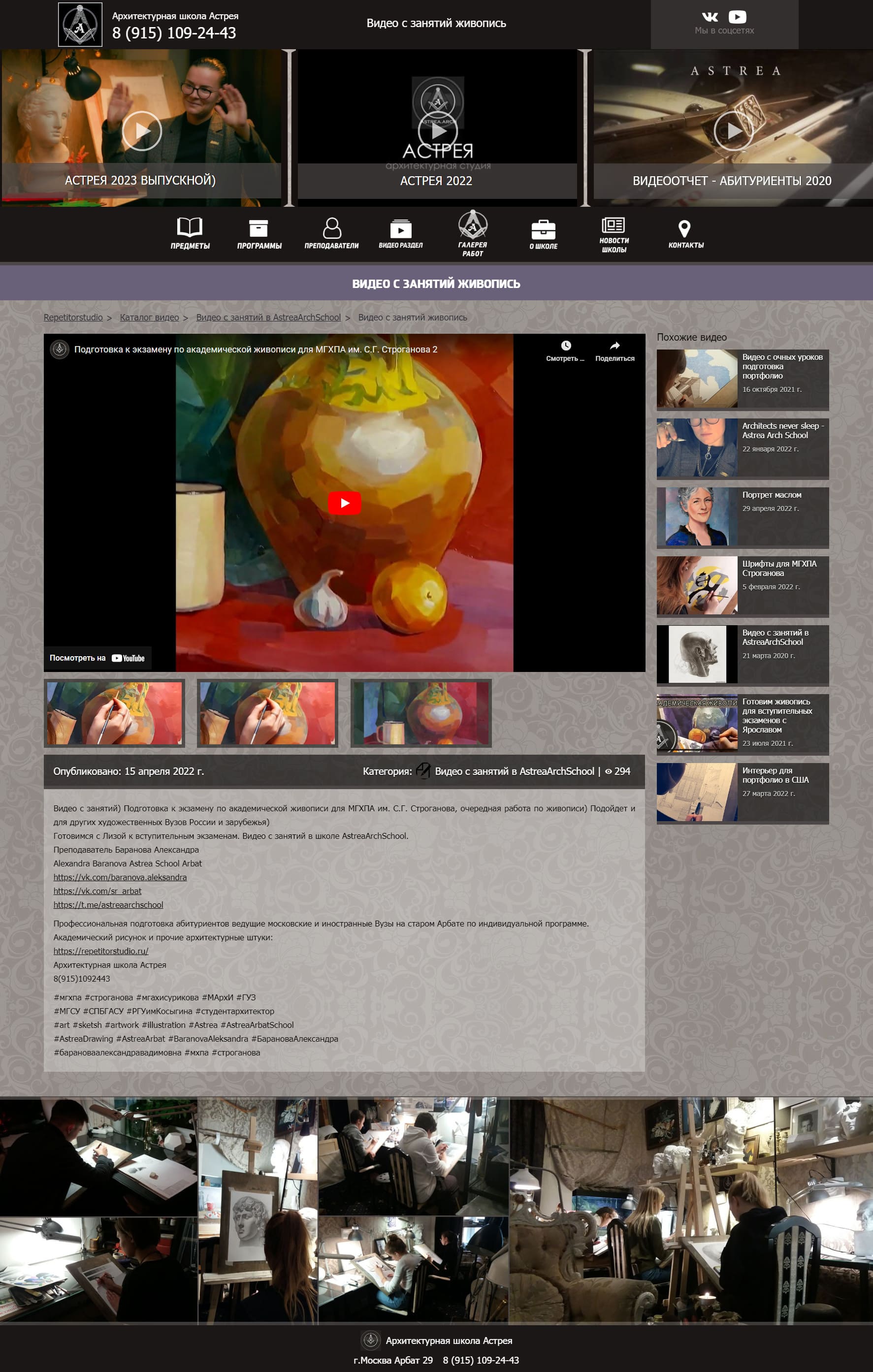The width and height of the screenshot is (873, 1372).
Task: Open Шрифты для МГХПА Строганова video
Action: coord(743,586)
